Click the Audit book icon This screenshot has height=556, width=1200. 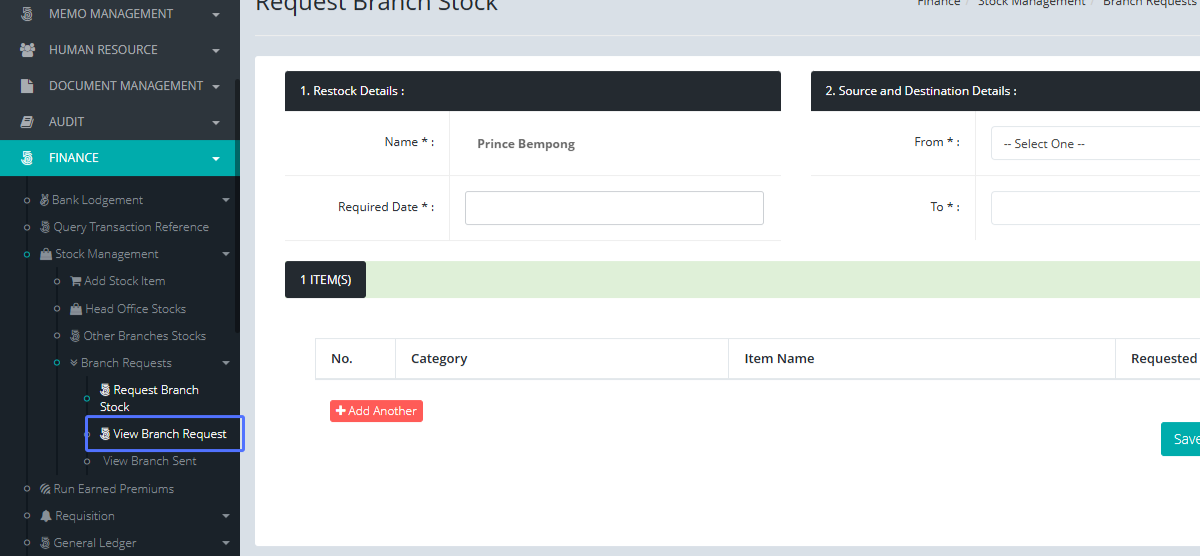28,122
